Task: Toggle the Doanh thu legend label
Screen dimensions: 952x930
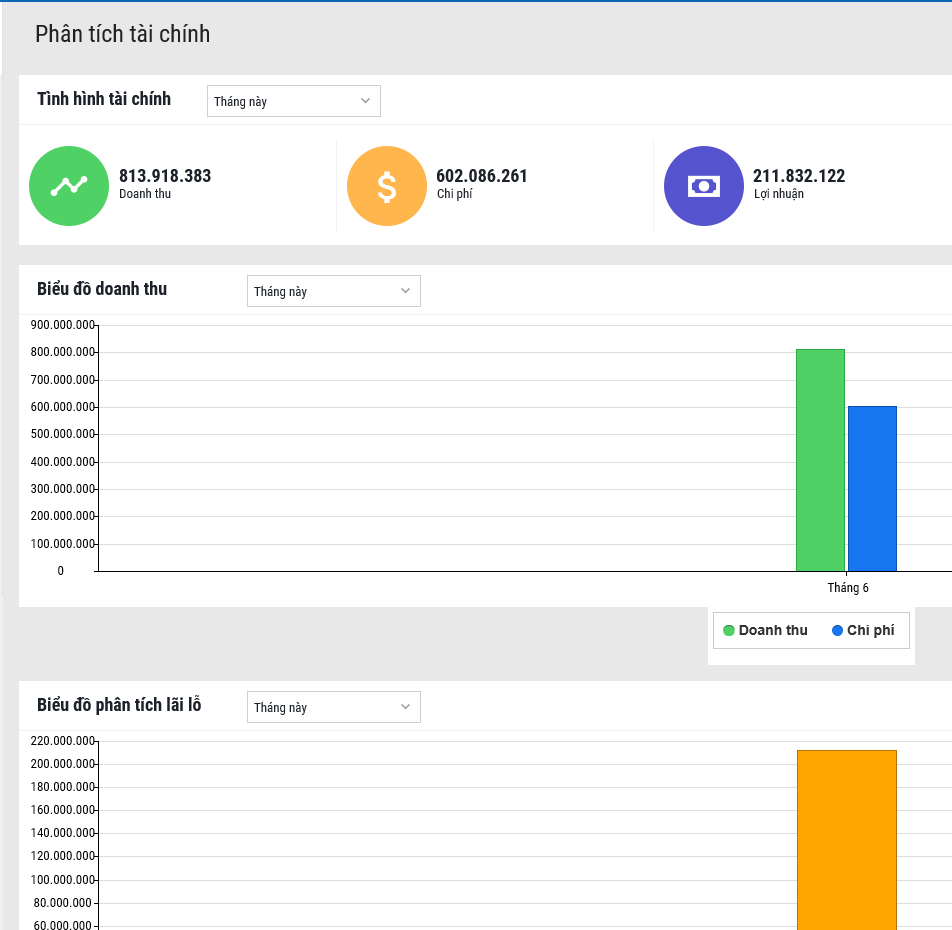Action: point(773,630)
